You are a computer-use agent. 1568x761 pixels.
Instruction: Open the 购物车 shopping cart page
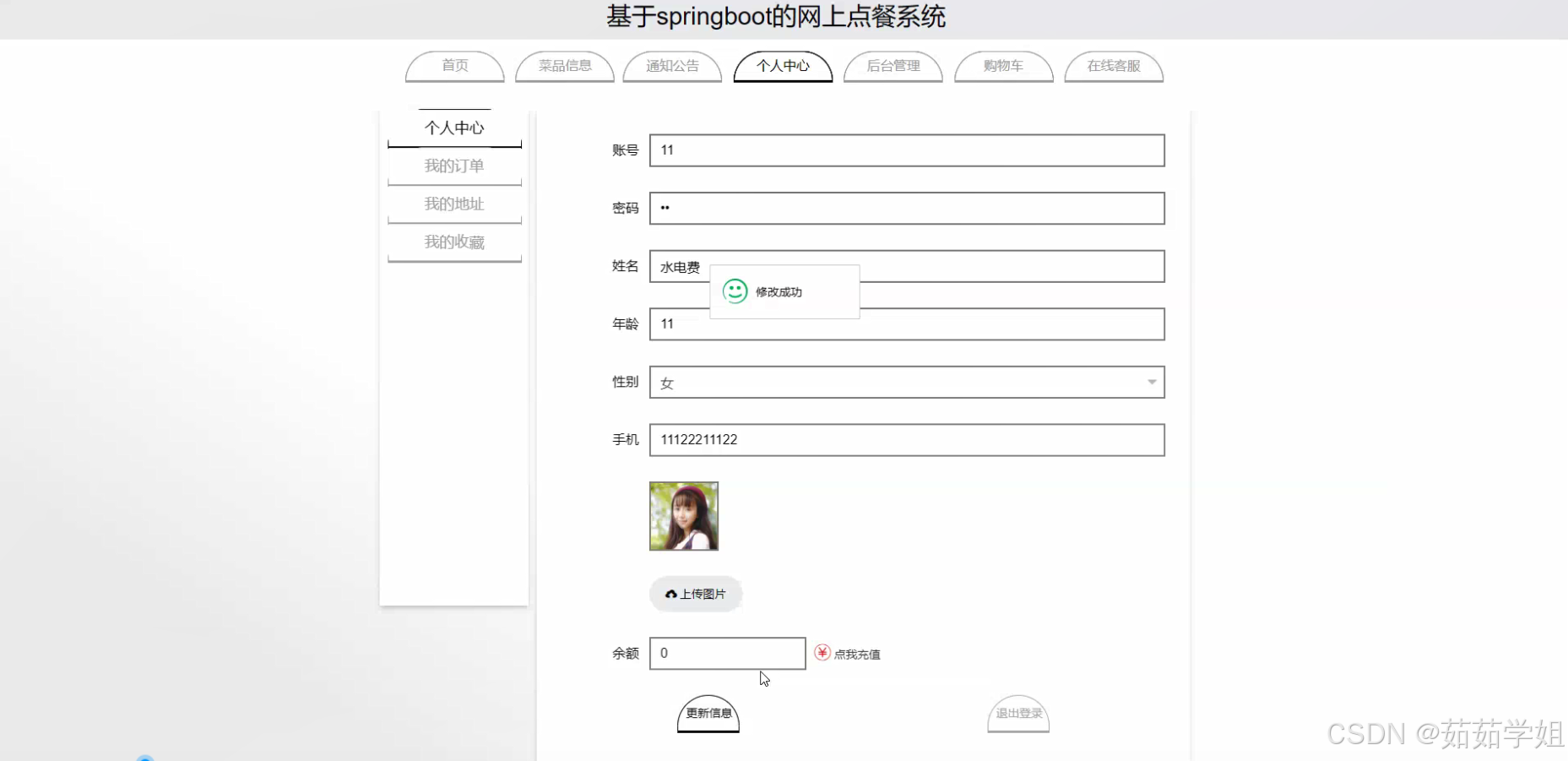[1003, 66]
